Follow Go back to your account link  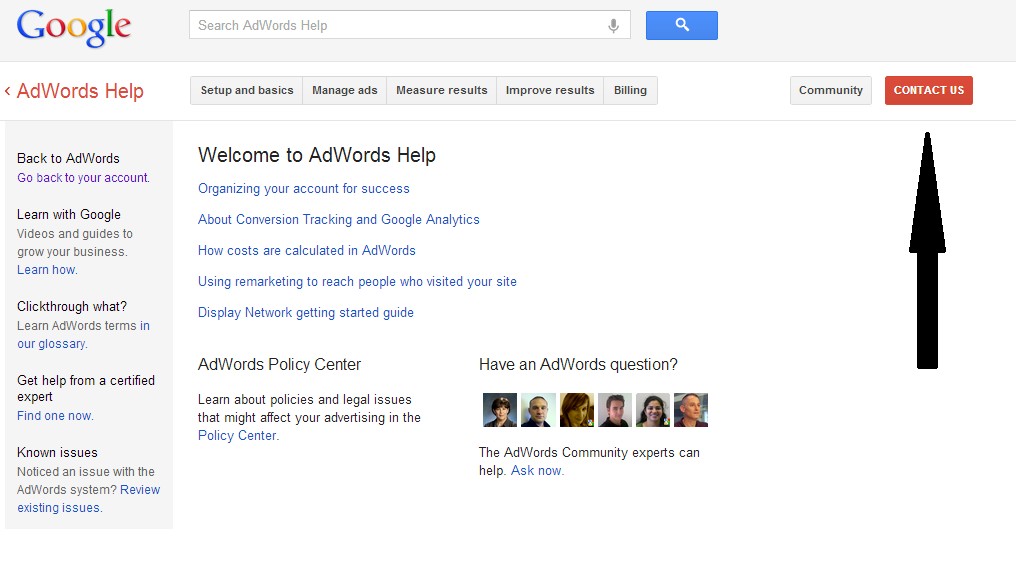click(x=84, y=178)
